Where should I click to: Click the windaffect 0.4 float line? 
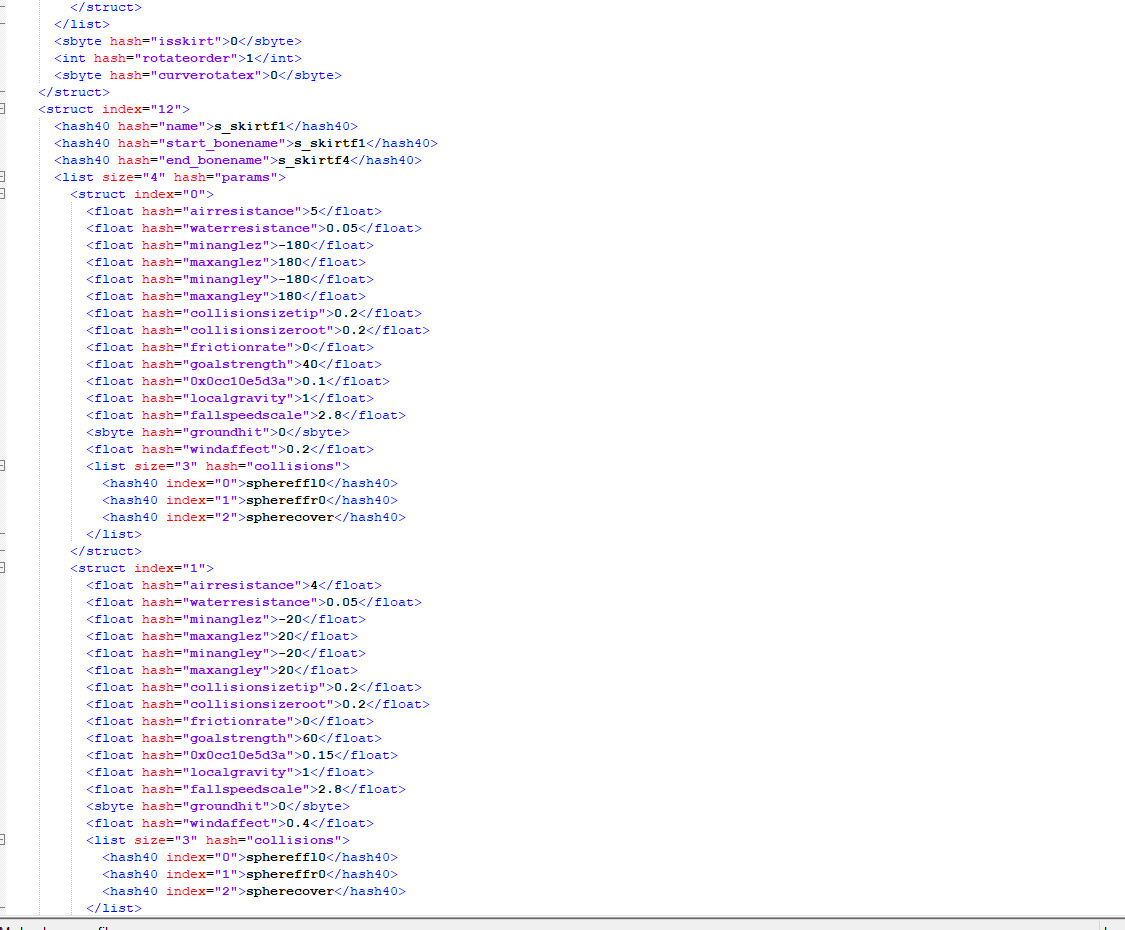click(229, 823)
